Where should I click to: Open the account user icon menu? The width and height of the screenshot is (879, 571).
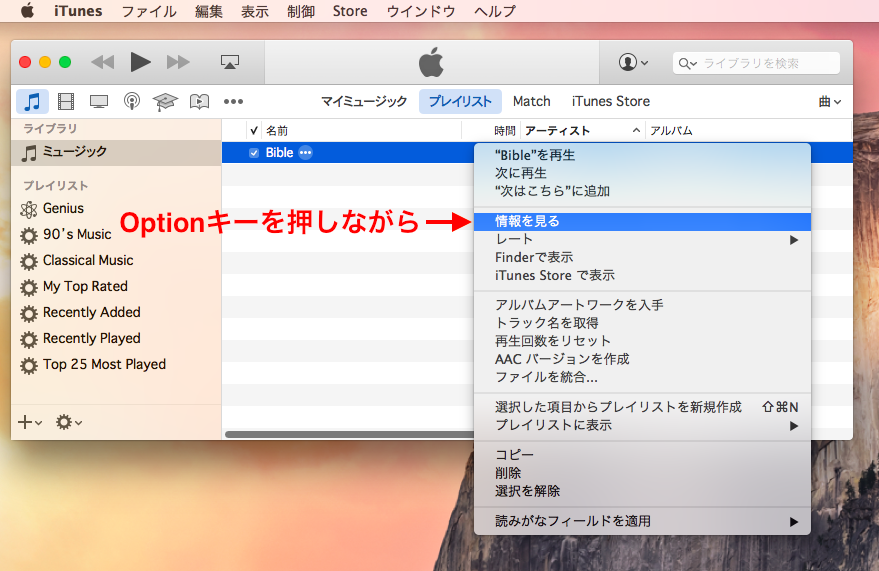[x=633, y=62]
